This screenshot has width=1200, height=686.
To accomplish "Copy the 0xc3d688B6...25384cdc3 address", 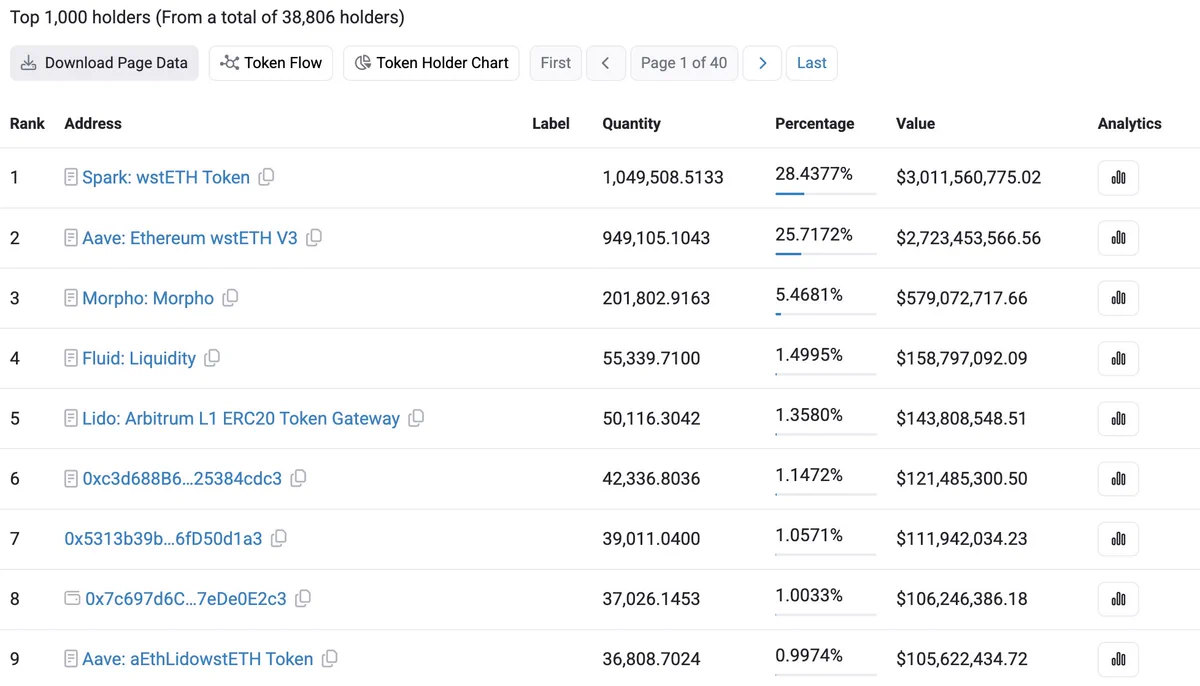I will tap(298, 478).
